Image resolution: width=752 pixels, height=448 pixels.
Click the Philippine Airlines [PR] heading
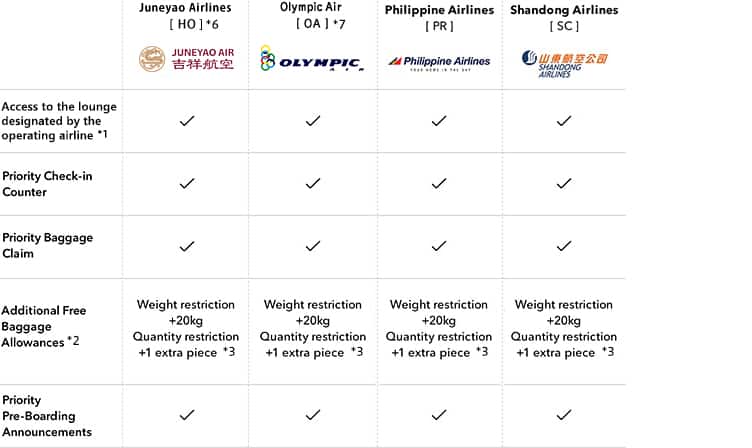tap(439, 18)
